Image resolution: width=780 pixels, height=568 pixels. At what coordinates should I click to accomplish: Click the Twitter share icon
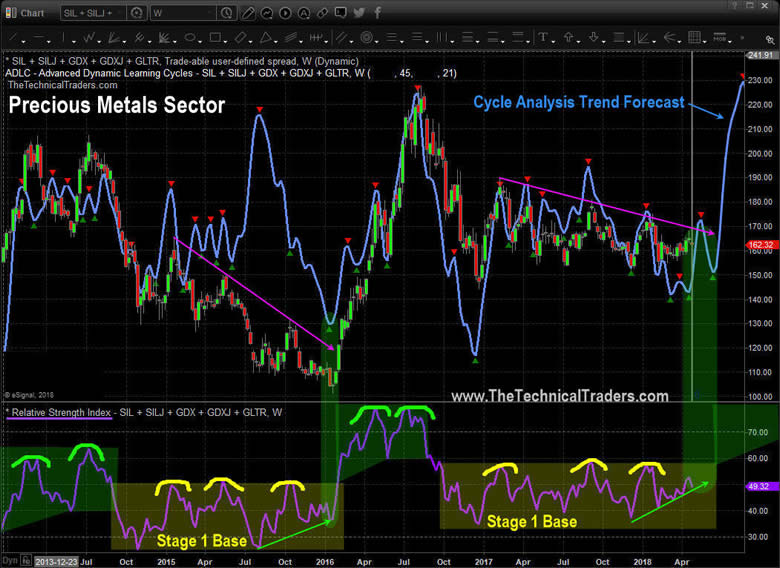coord(359,14)
